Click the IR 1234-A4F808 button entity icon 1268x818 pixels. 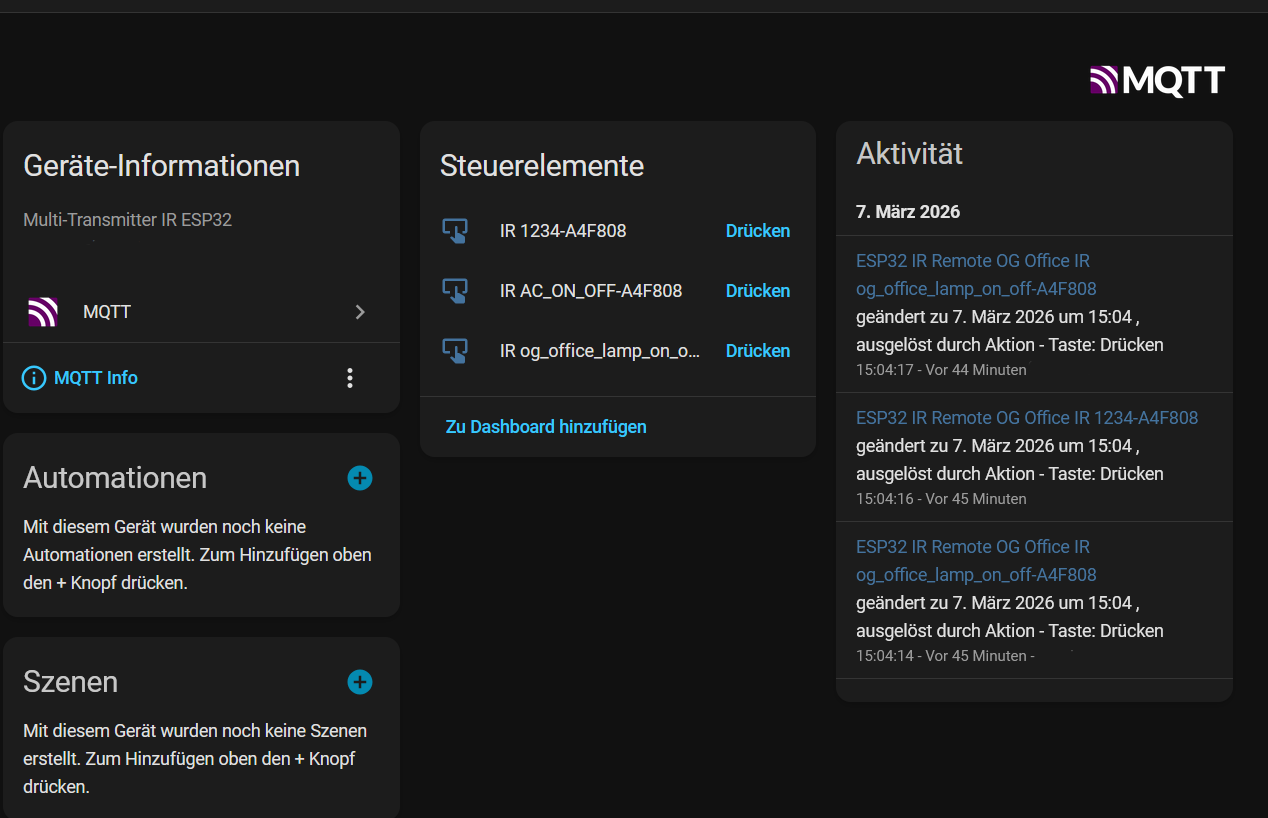coord(455,231)
